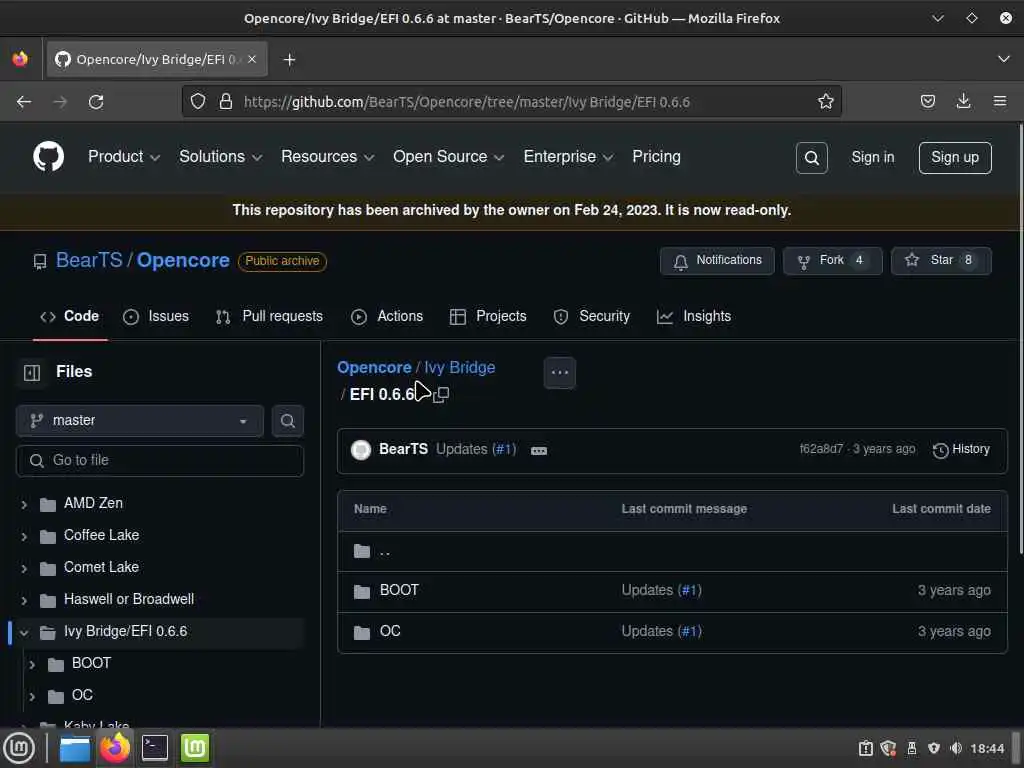Image resolution: width=1024 pixels, height=768 pixels.
Task: Click the Pricing link
Action: (656, 157)
